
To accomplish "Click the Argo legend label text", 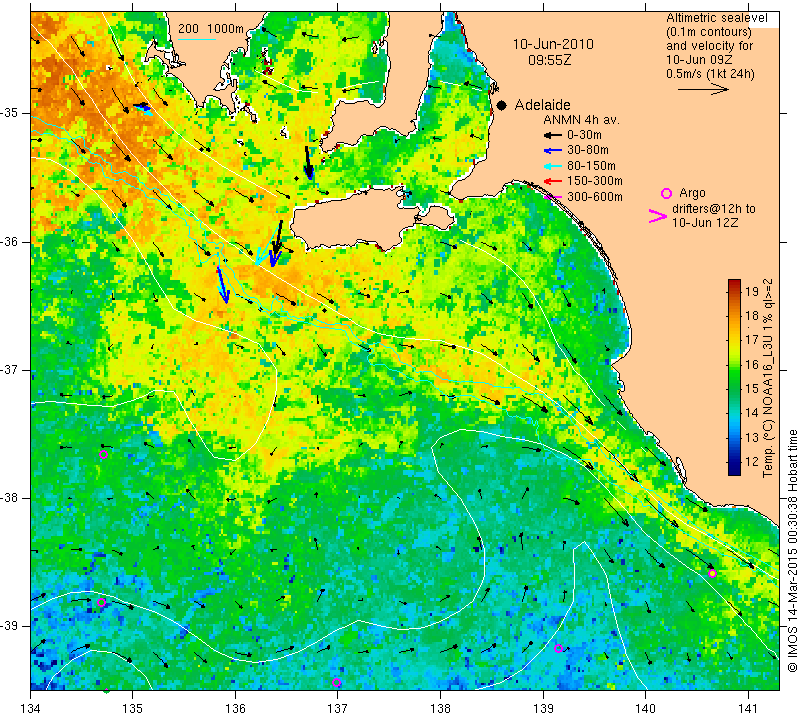I will [692, 193].
